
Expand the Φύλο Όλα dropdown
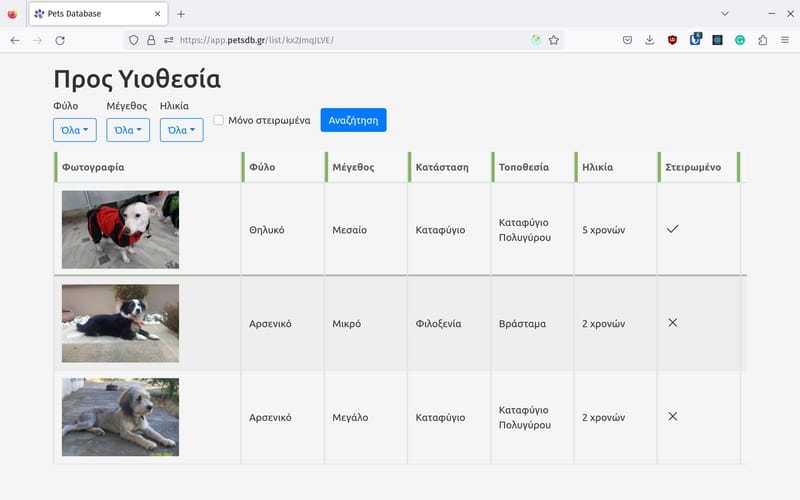click(74, 130)
